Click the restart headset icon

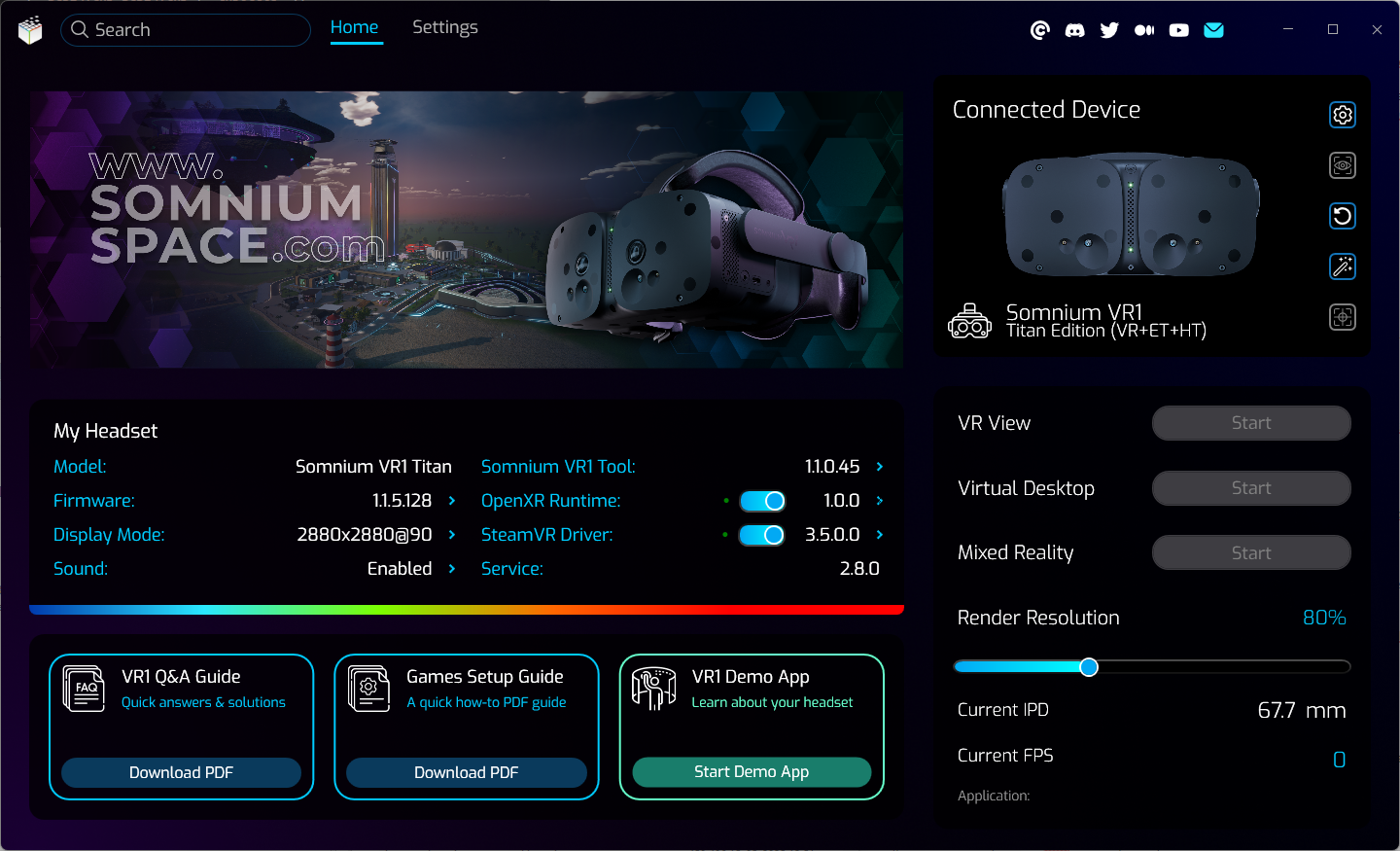pyautogui.click(x=1342, y=216)
